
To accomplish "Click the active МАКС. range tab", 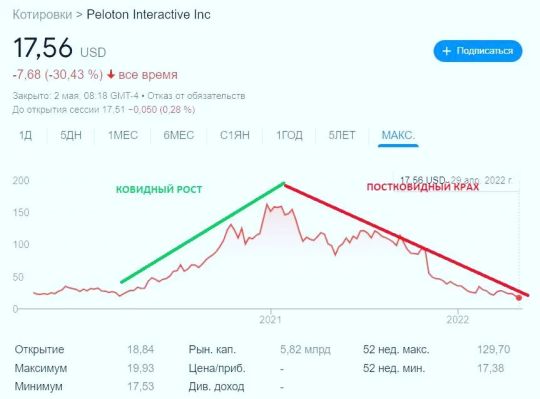I will 398,135.
